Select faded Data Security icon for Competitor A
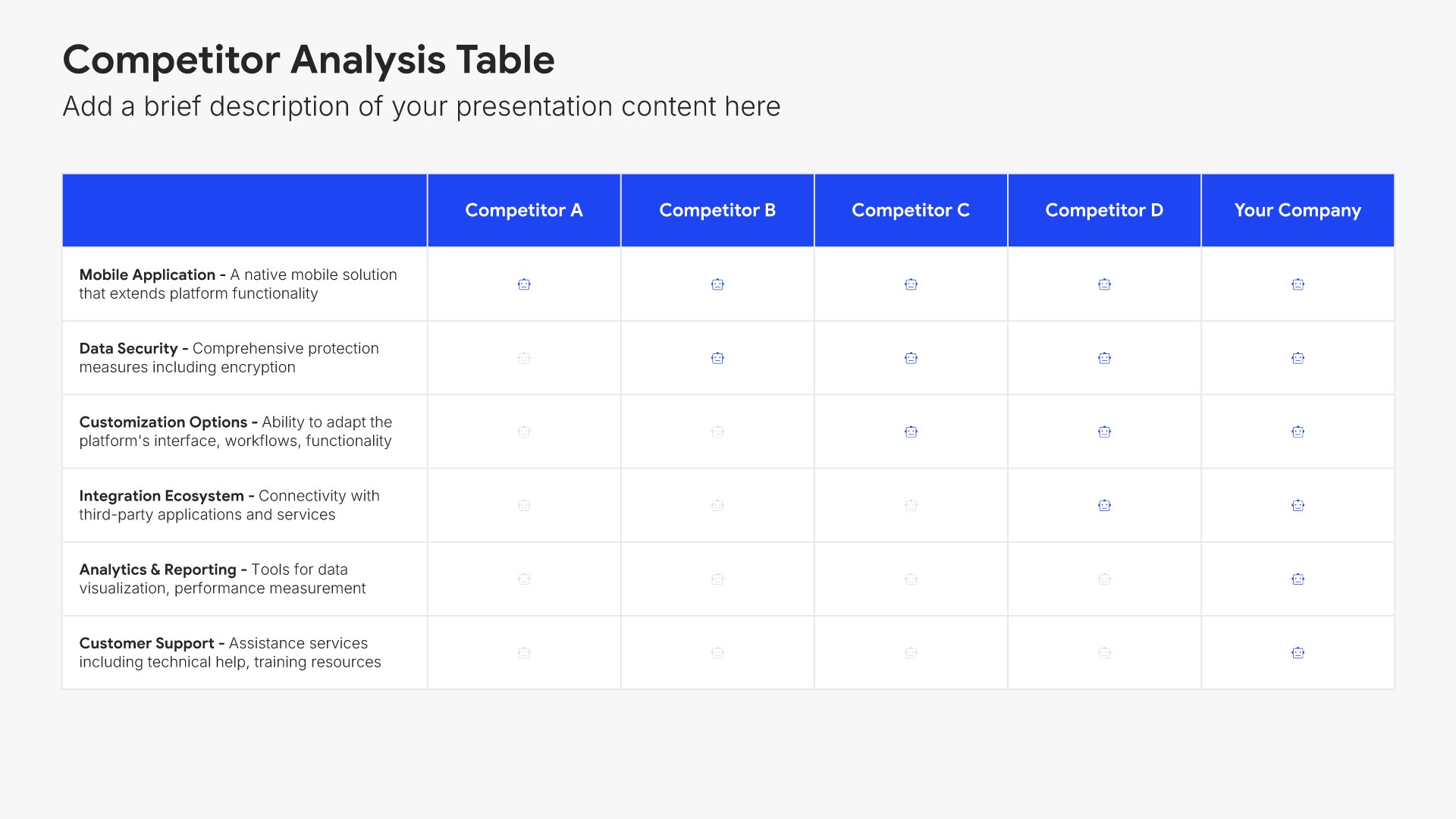The image size is (1456, 819). point(524,358)
